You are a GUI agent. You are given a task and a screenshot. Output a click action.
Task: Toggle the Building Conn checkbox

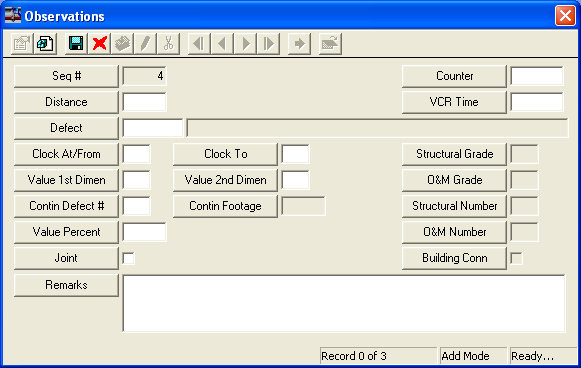pyautogui.click(x=516, y=258)
